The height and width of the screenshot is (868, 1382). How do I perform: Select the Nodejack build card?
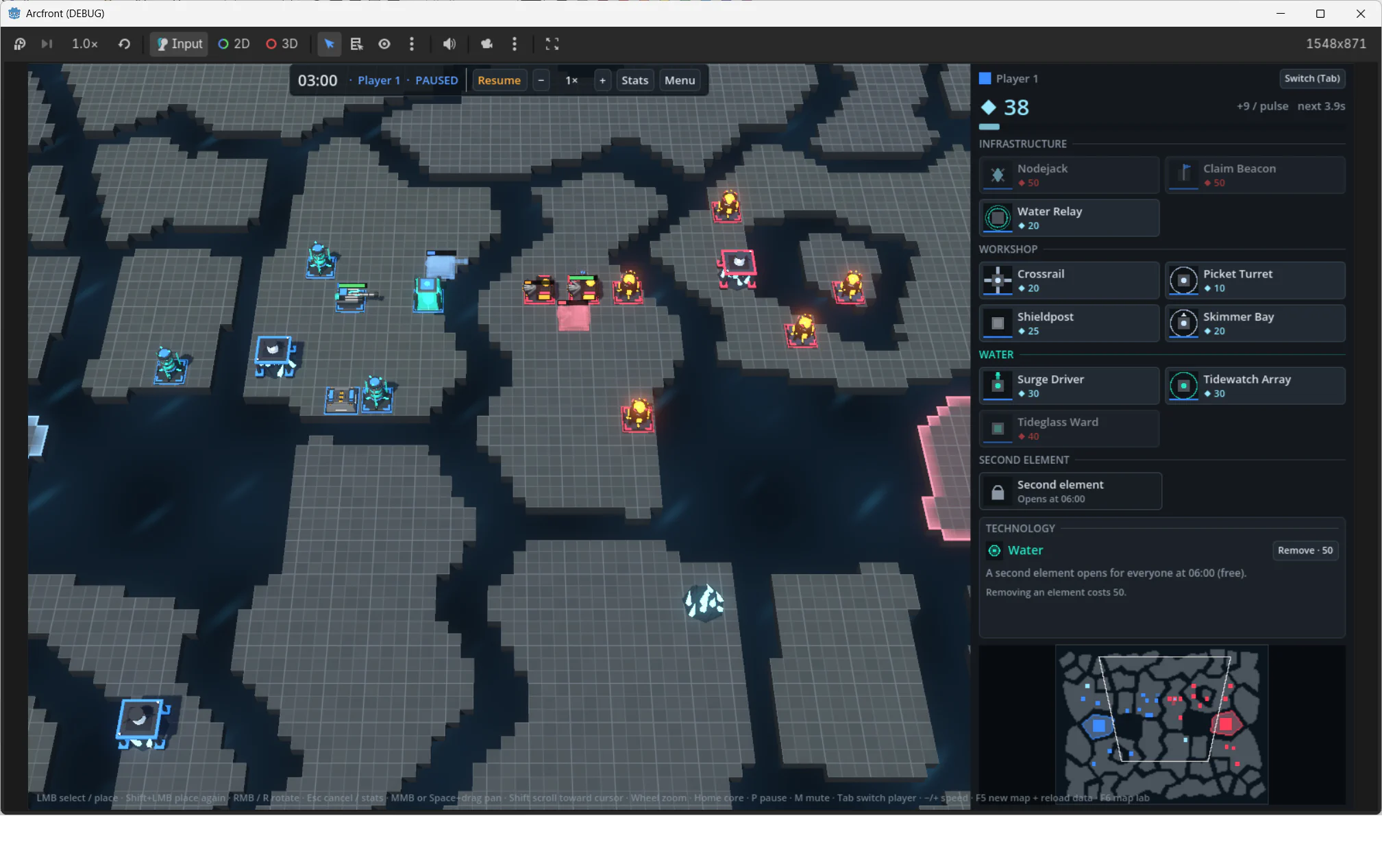1069,175
